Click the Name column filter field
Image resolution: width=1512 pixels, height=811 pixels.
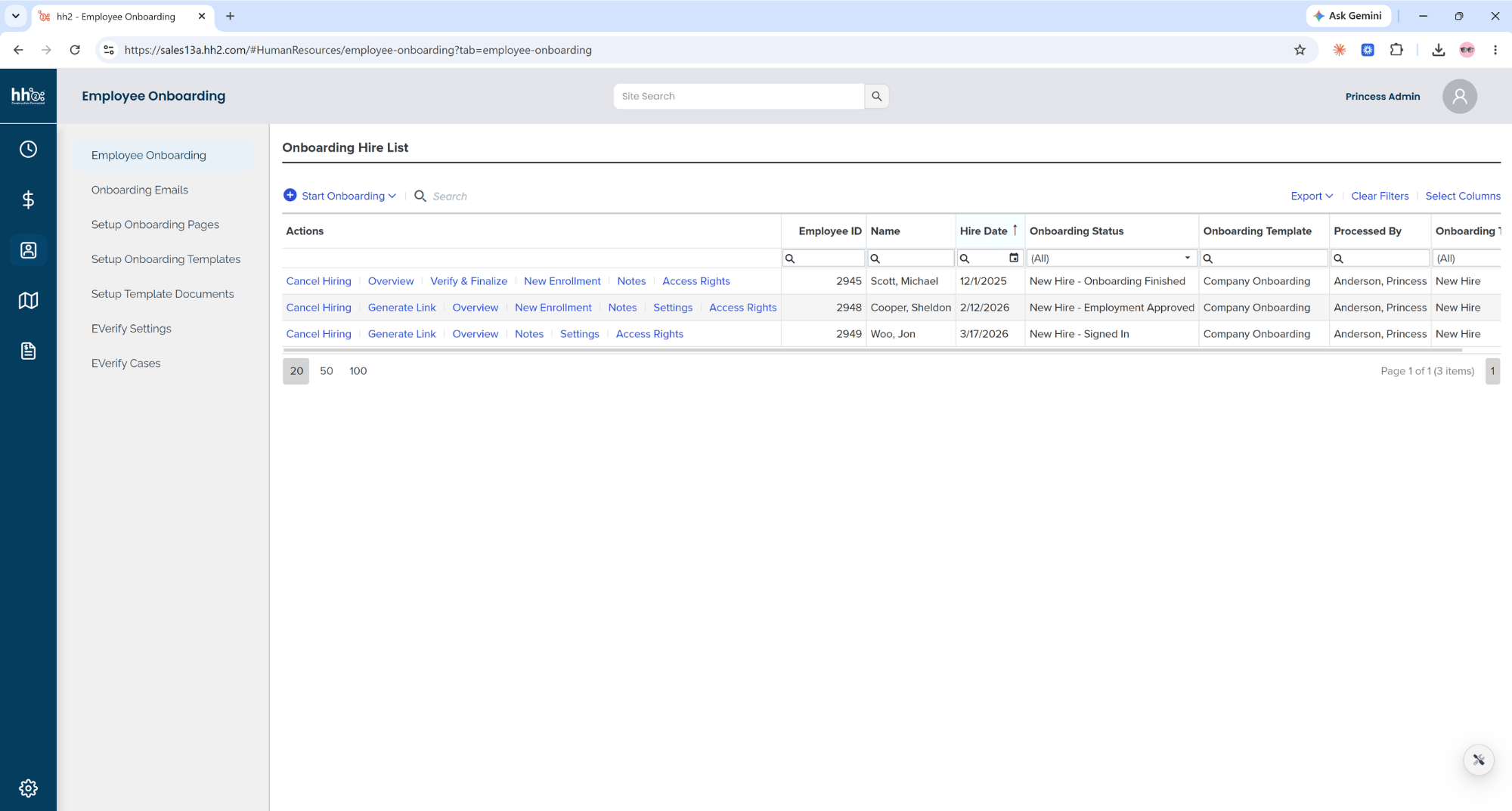[x=910, y=258]
